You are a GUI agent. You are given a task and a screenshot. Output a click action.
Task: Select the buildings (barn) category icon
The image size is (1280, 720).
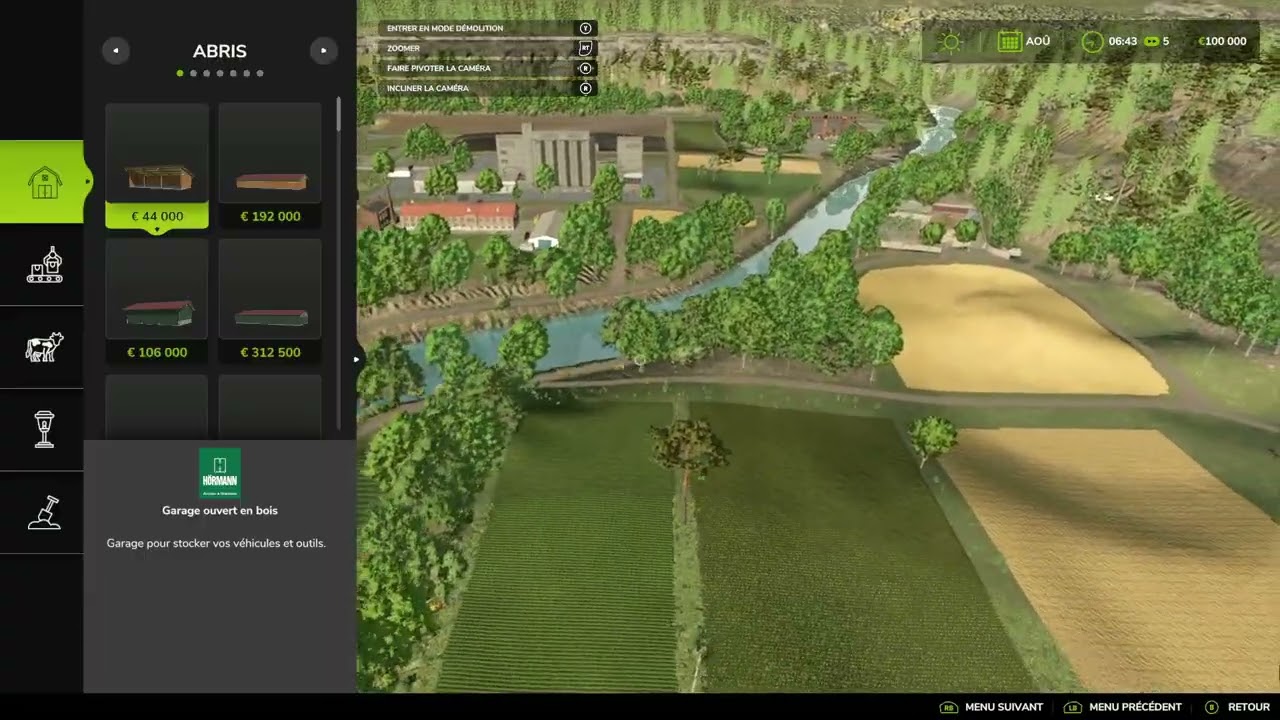[x=44, y=182]
